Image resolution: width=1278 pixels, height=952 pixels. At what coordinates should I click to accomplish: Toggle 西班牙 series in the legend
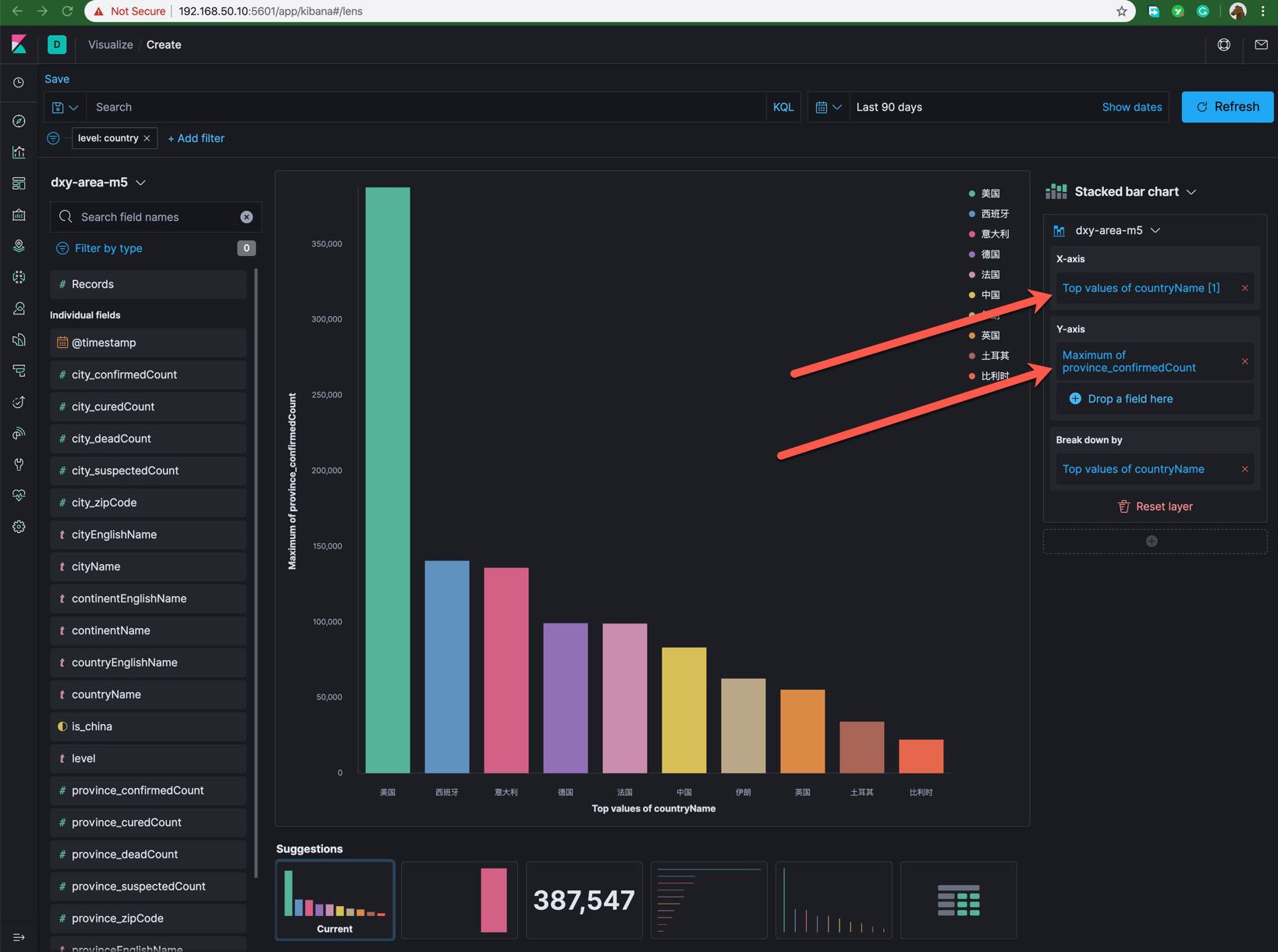pyautogui.click(x=994, y=214)
